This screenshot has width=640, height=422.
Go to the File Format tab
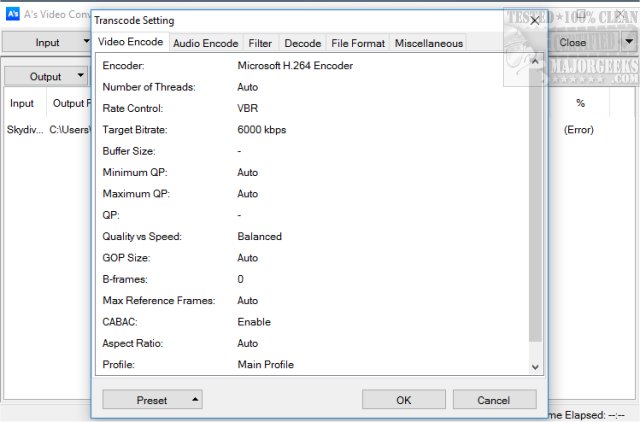pos(358,43)
